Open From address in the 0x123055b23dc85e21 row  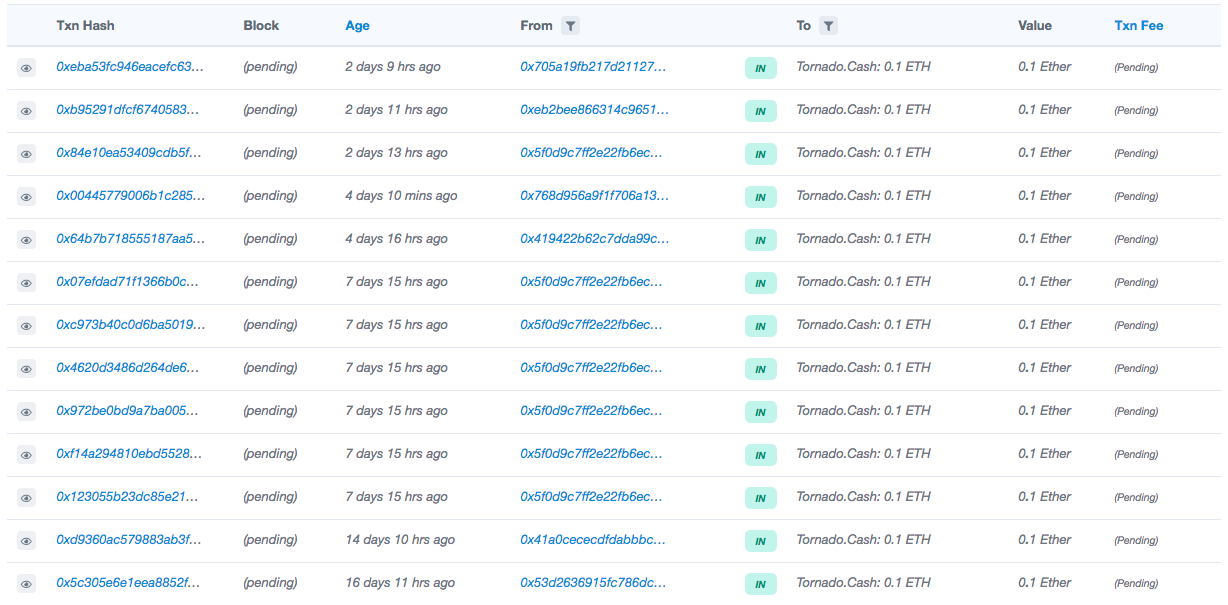pyautogui.click(x=592, y=497)
